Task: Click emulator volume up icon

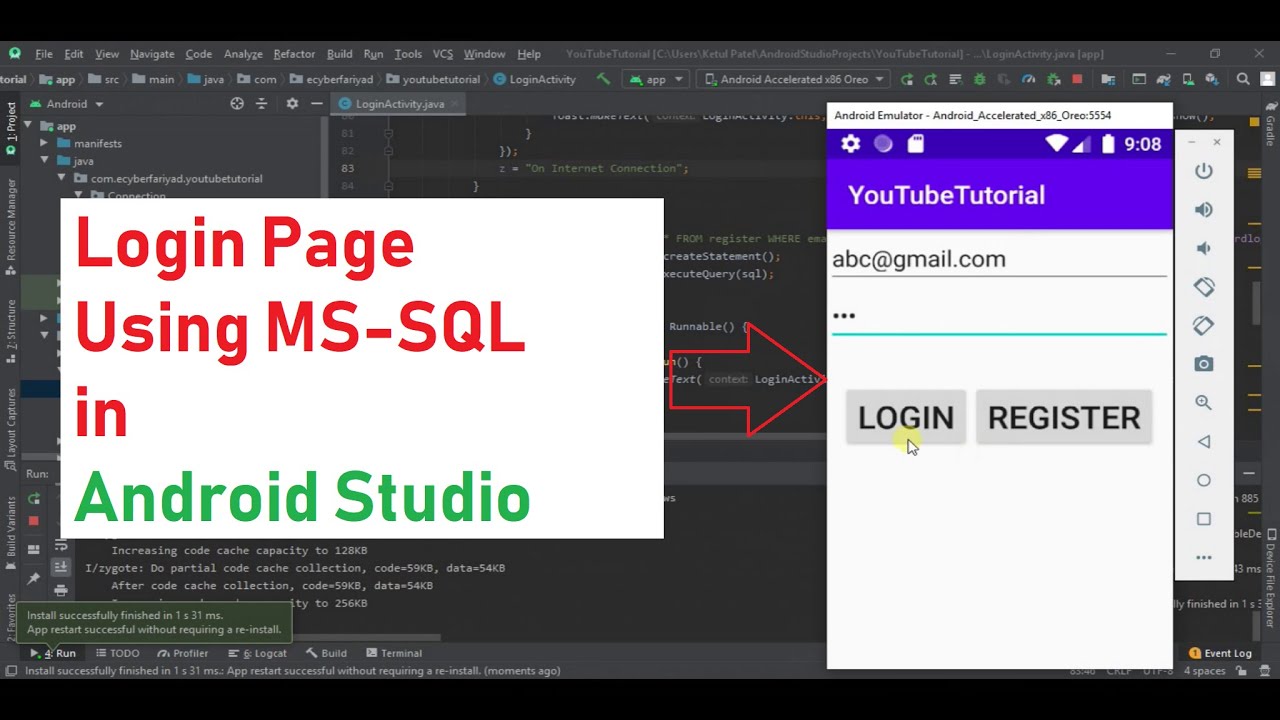Action: point(1204,209)
